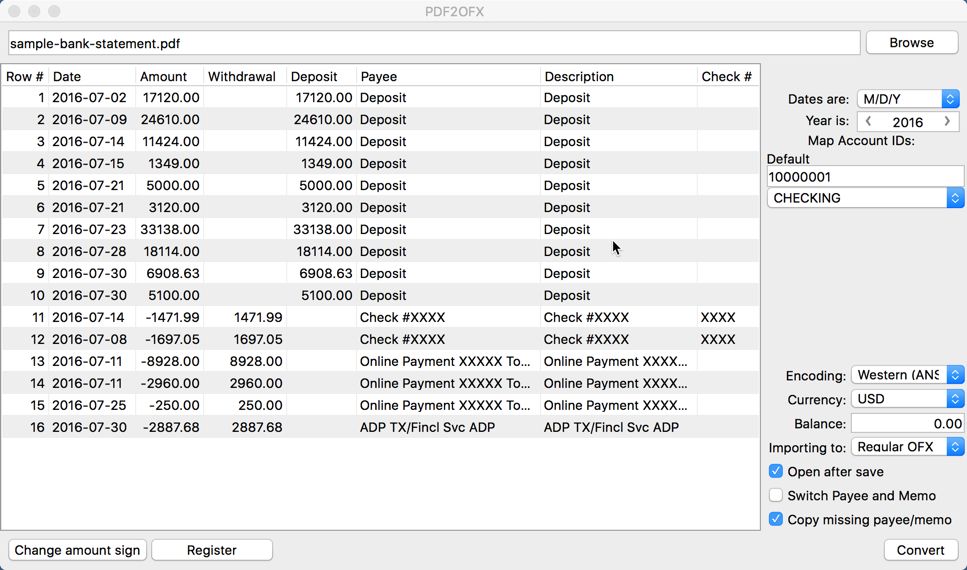Click withdrawal 1471.99 in row 11
Image resolution: width=967 pixels, height=570 pixels.
coord(258,317)
